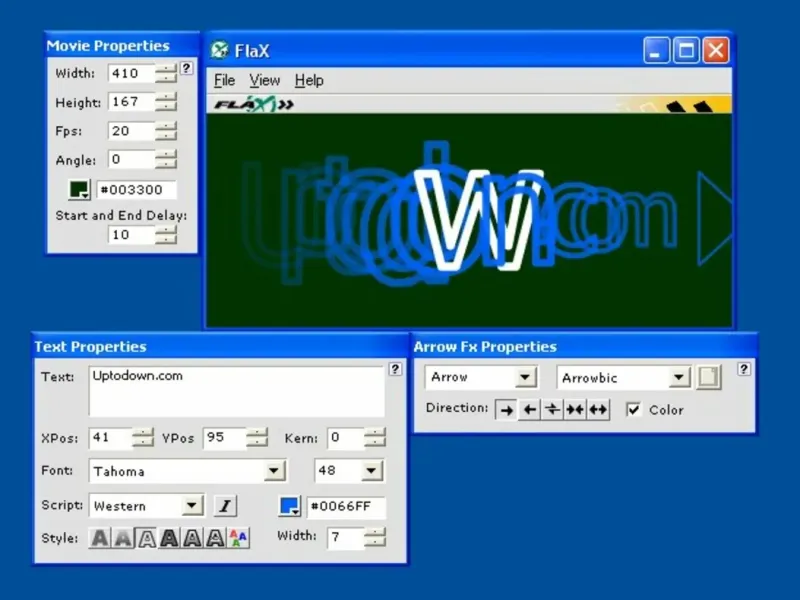The width and height of the screenshot is (800, 600).
Task: Select the inward converging arrows direction
Action: [x=575, y=410]
